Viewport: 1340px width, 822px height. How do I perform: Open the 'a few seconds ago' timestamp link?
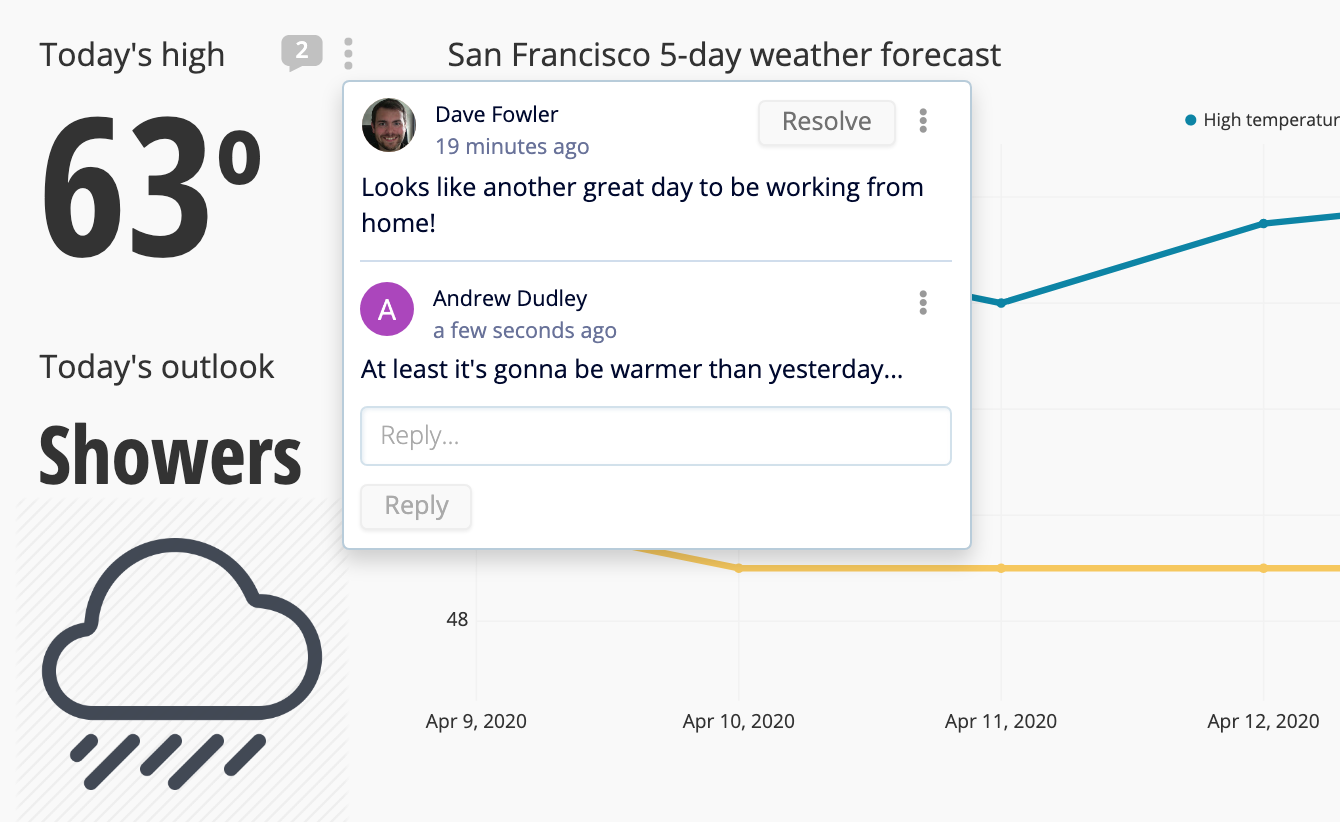524,330
